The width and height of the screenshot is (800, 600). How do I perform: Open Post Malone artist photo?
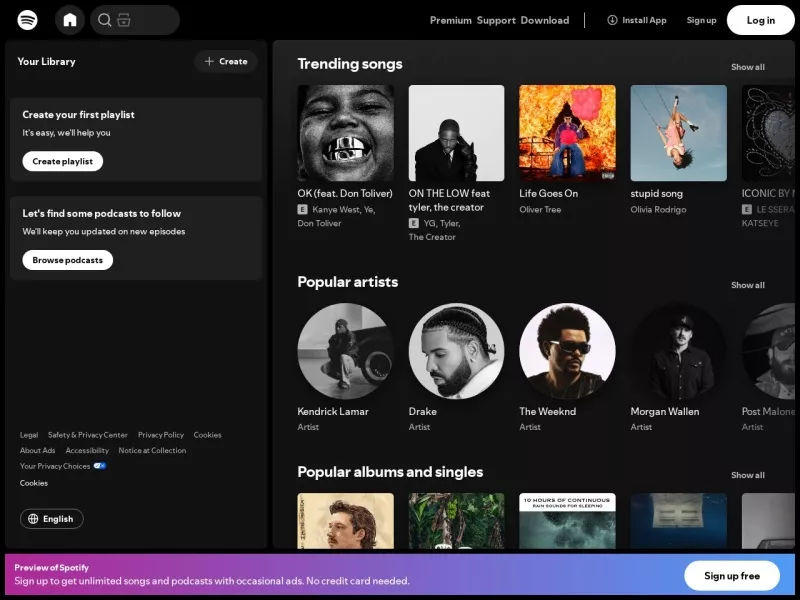point(768,351)
